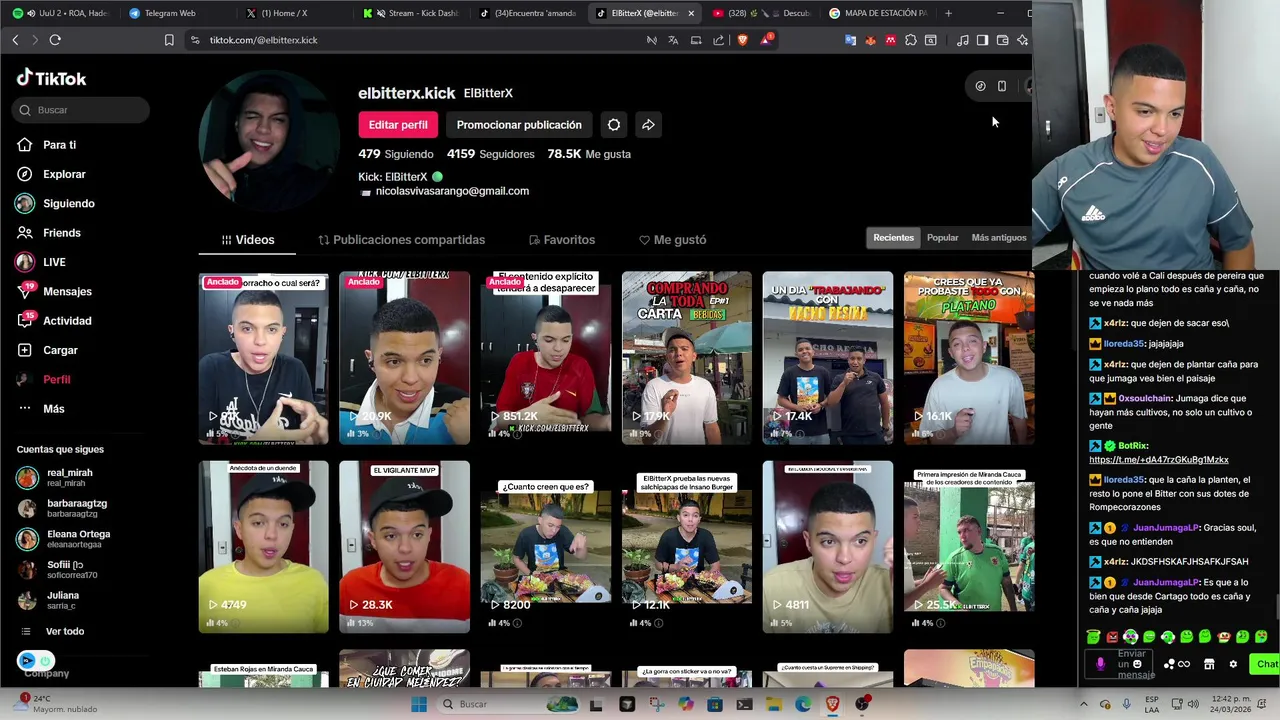1280x720 pixels.
Task: Open the Favoritos tab
Action: [x=562, y=240]
